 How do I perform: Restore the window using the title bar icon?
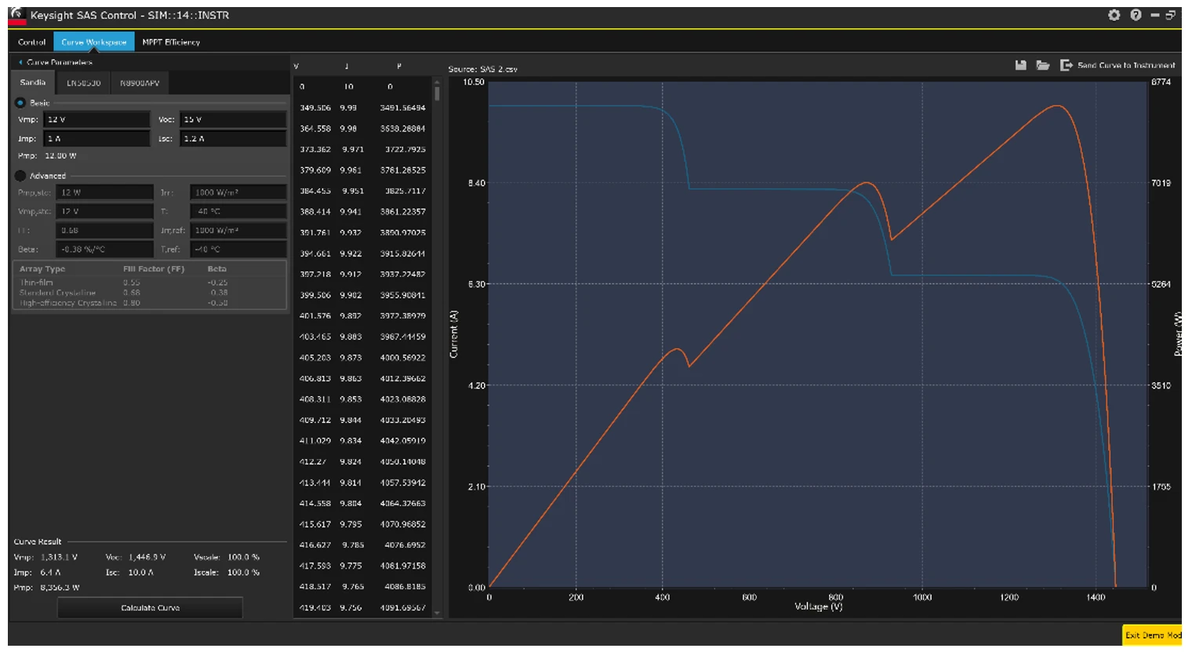(1171, 15)
